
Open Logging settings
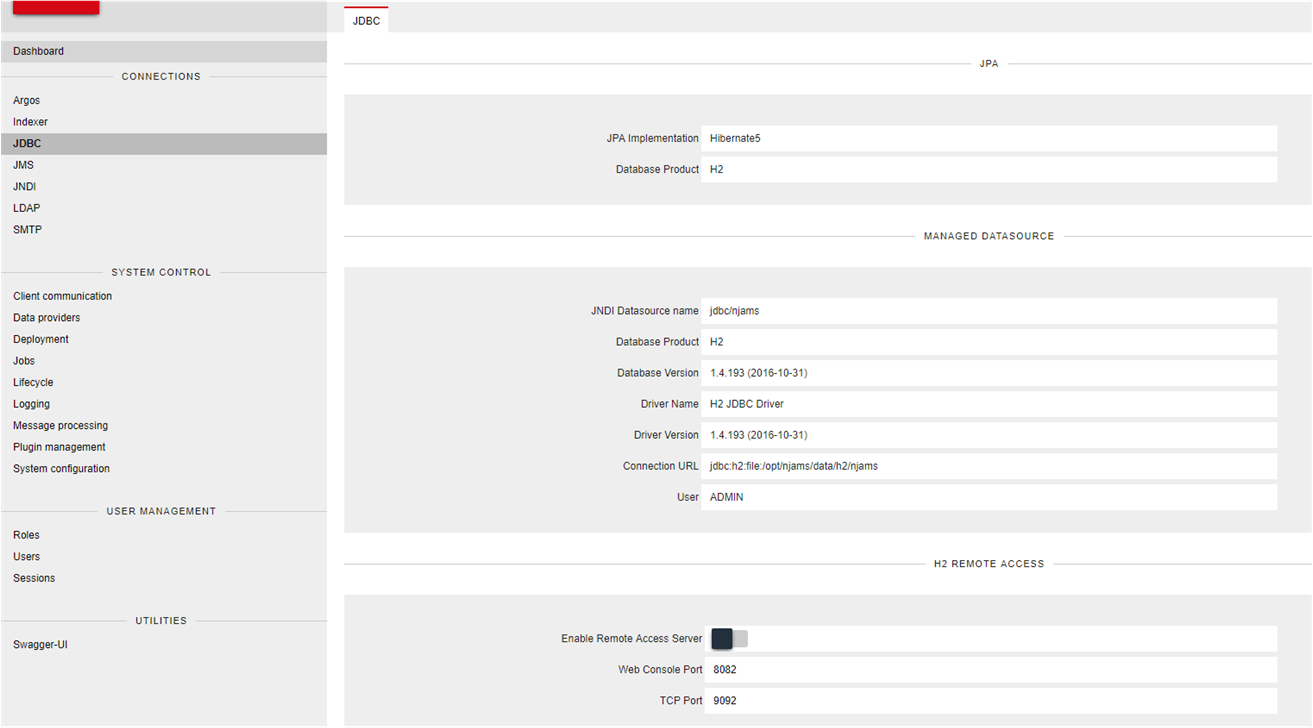point(31,404)
